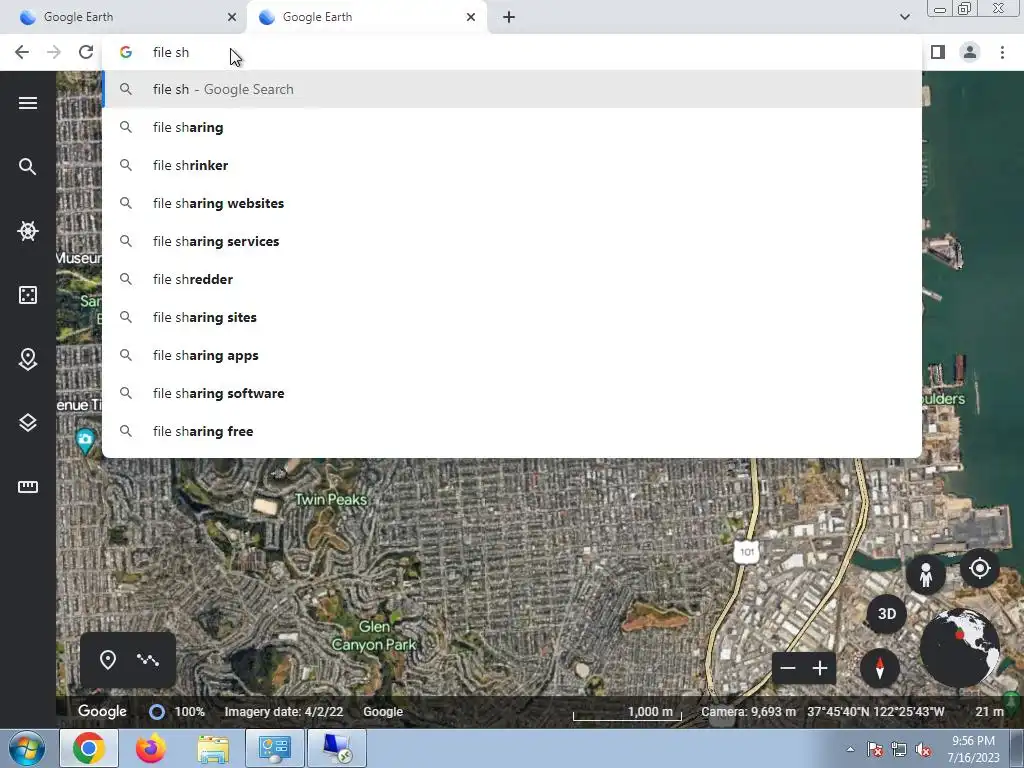The width and height of the screenshot is (1024, 768).
Task: Open the Search tool in Earth sidebar
Action: (27, 167)
